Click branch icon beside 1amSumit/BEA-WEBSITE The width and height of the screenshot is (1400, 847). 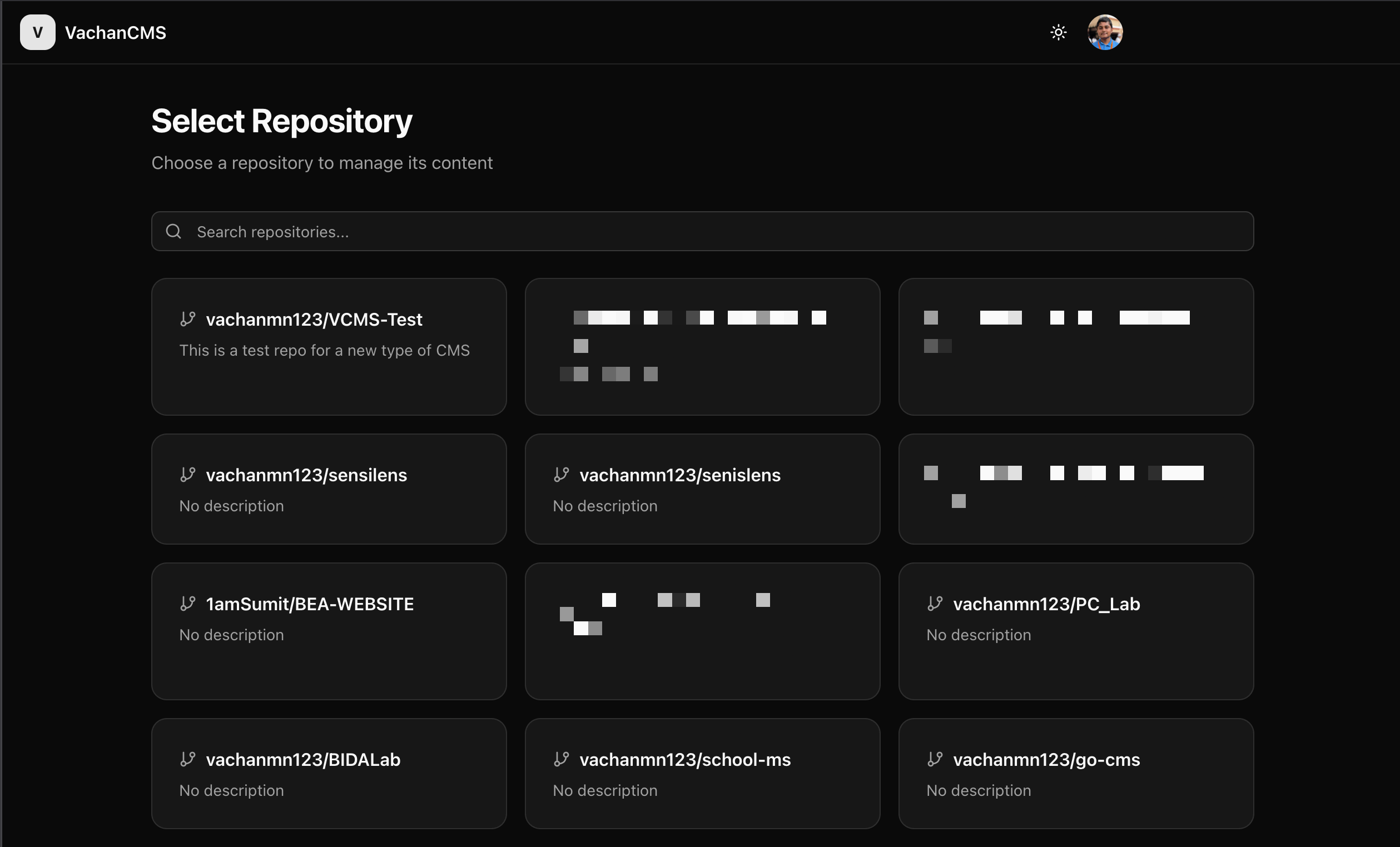(187, 604)
